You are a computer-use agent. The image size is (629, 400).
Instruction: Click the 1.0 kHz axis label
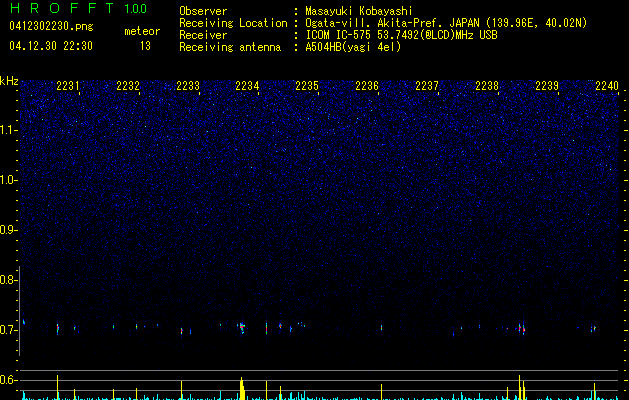[9, 180]
